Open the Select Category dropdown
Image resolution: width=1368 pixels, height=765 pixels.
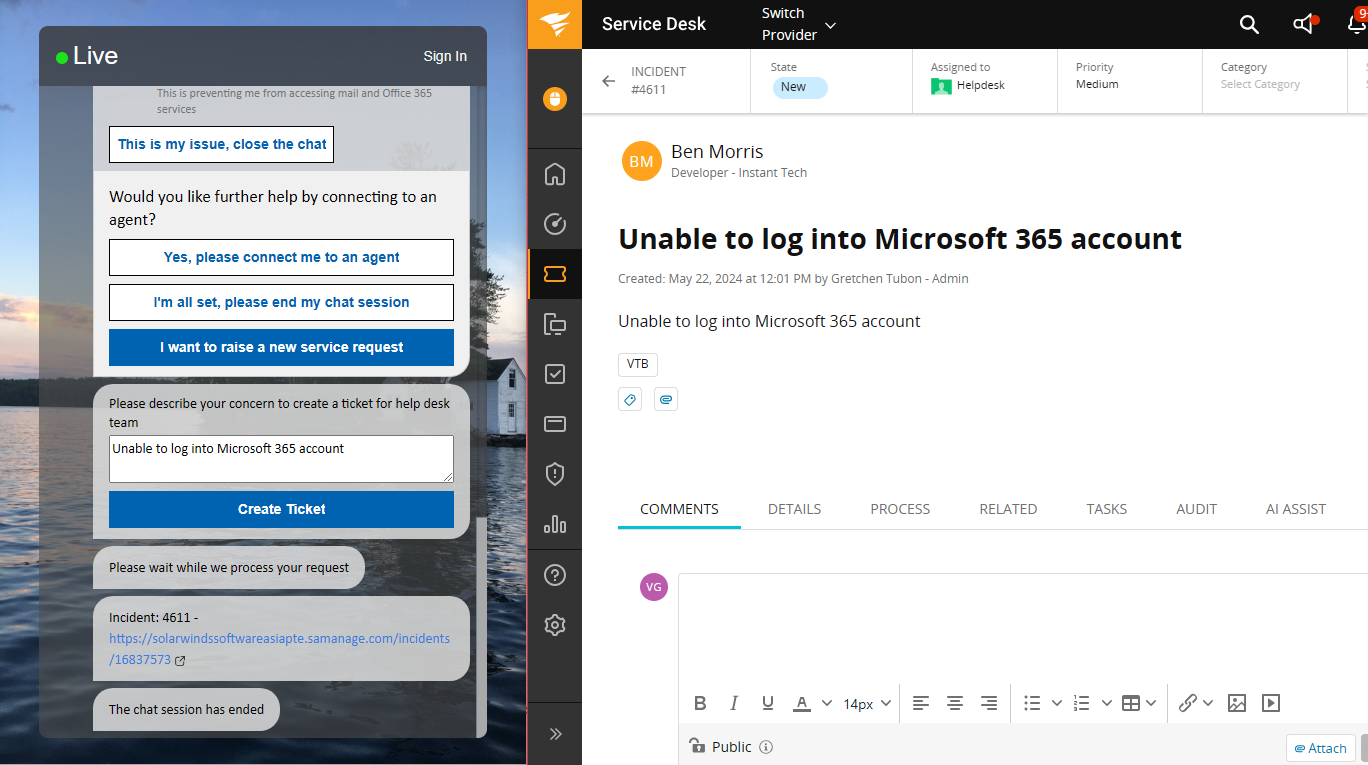(x=1260, y=84)
